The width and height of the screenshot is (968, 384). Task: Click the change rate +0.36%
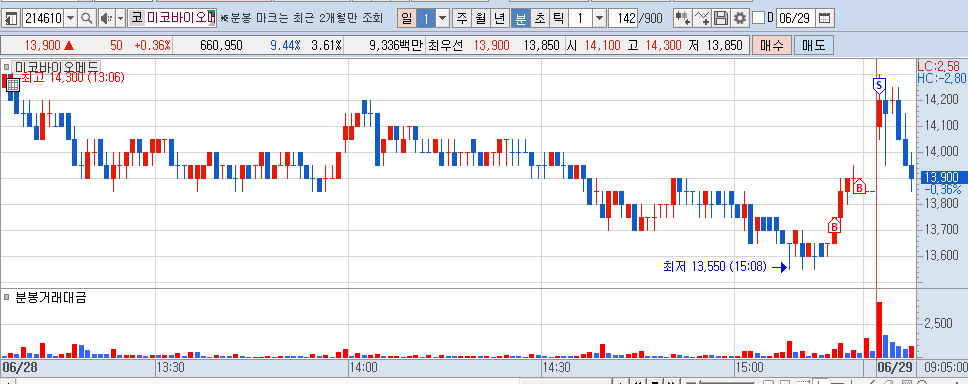click(x=152, y=46)
